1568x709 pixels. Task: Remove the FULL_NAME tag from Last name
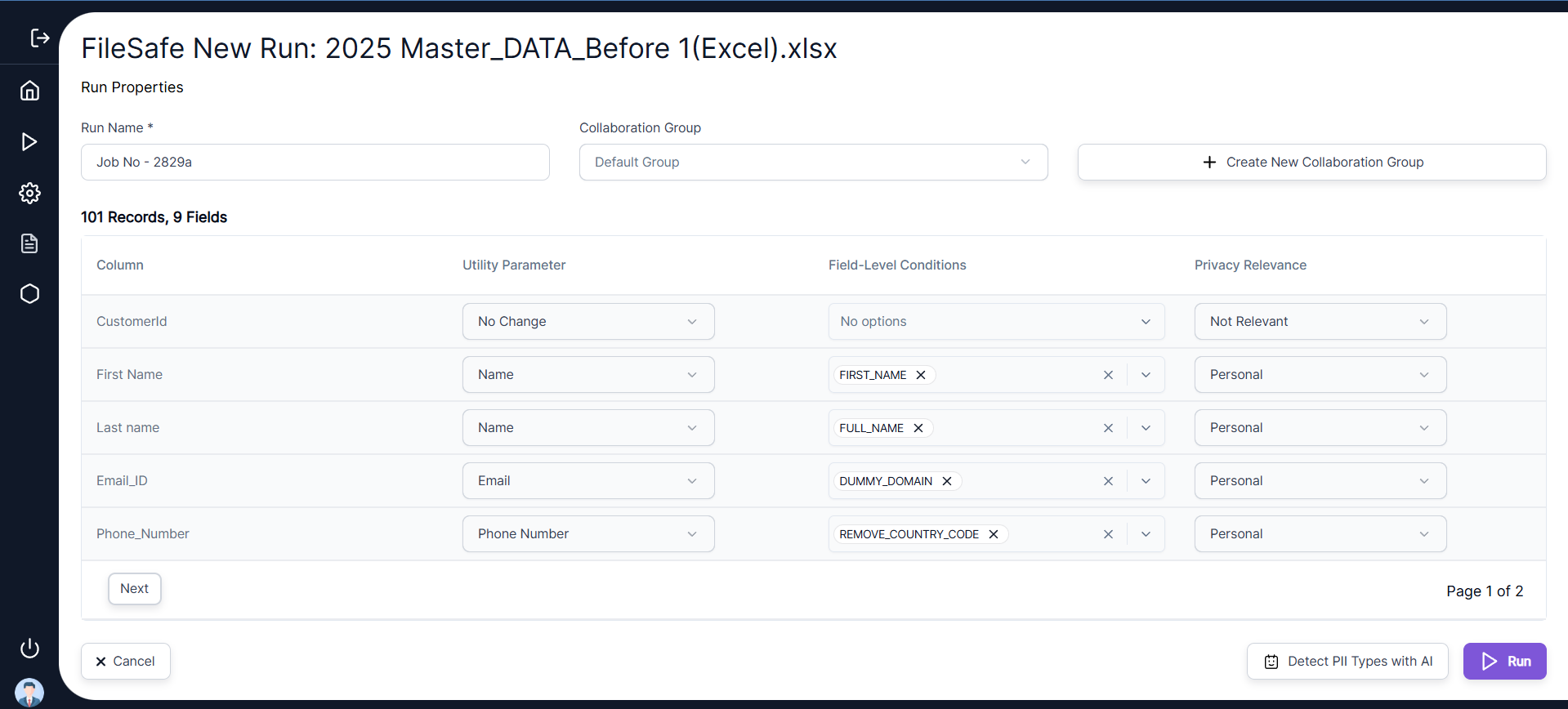(x=918, y=428)
